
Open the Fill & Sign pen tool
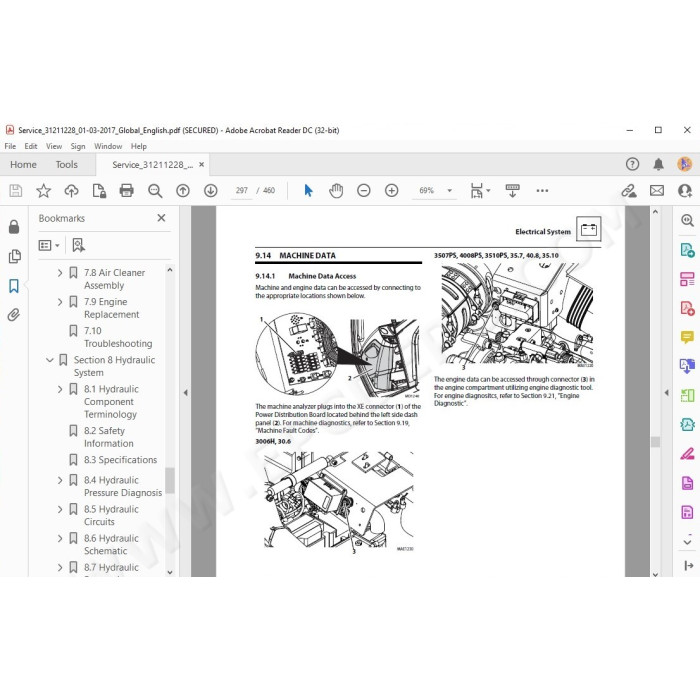tap(687, 454)
